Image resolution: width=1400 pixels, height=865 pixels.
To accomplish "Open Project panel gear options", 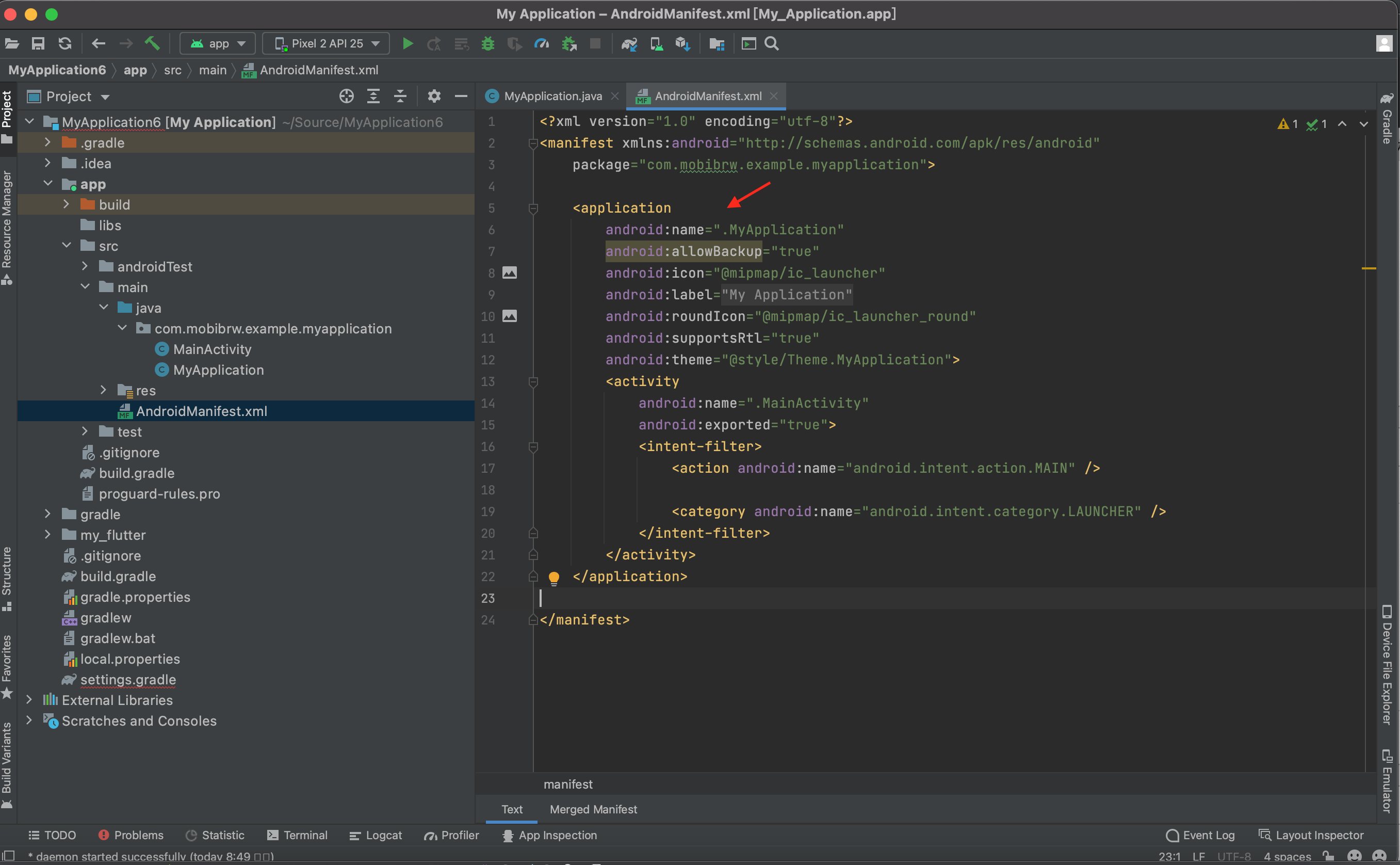I will tap(434, 96).
